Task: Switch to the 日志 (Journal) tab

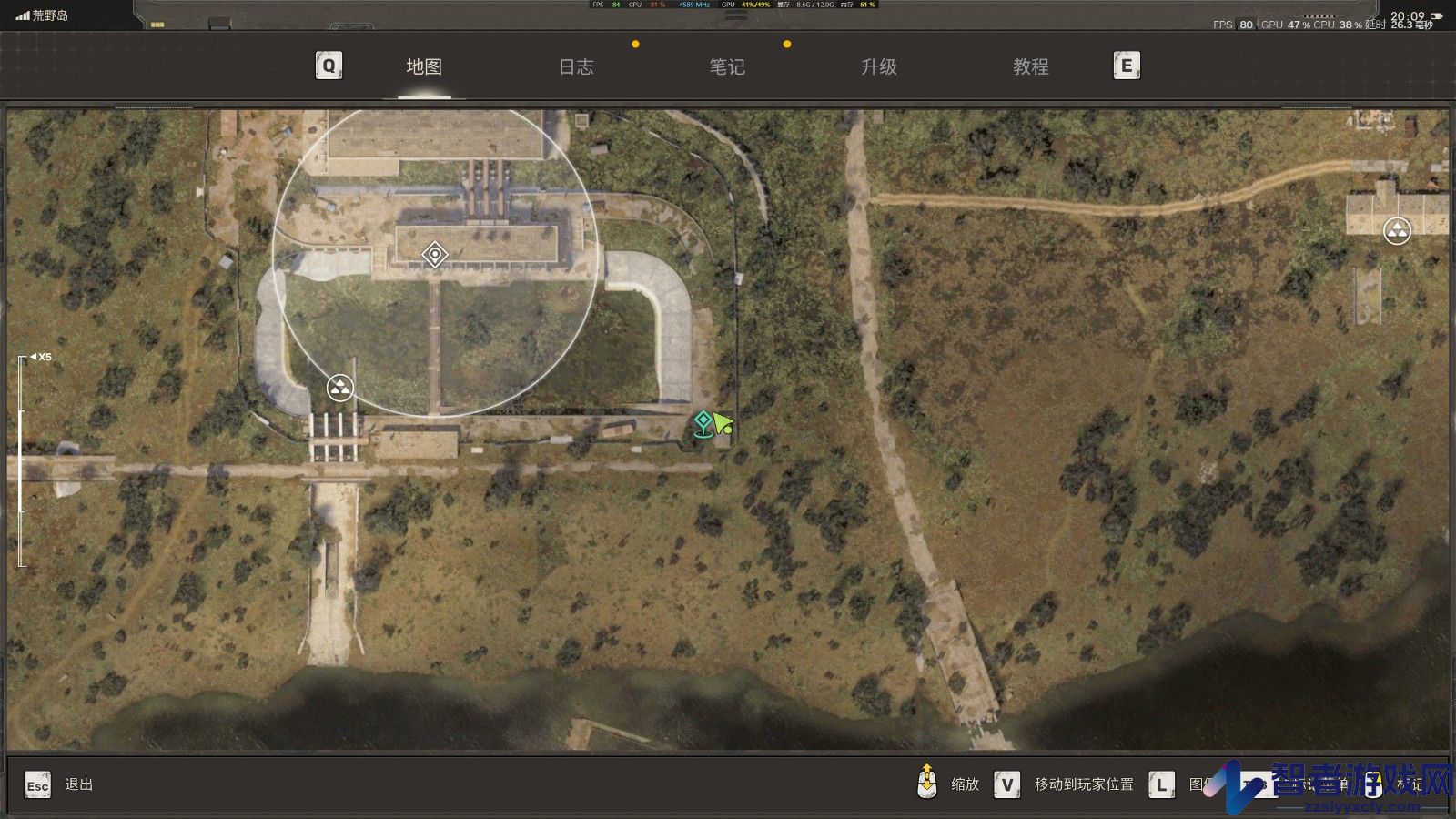Action: click(x=576, y=66)
